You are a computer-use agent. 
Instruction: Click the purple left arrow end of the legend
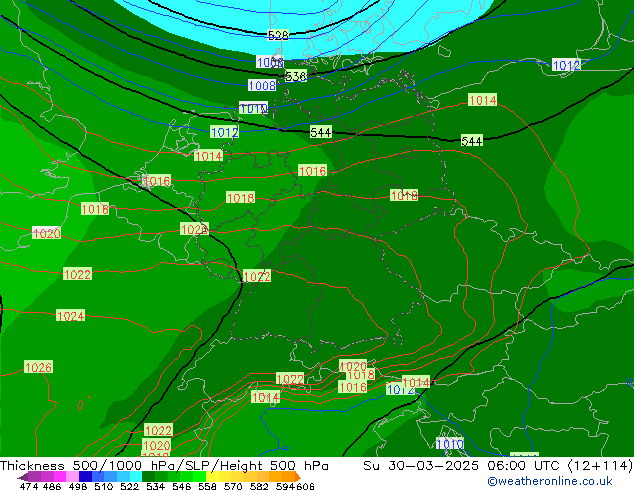[x=23, y=477]
